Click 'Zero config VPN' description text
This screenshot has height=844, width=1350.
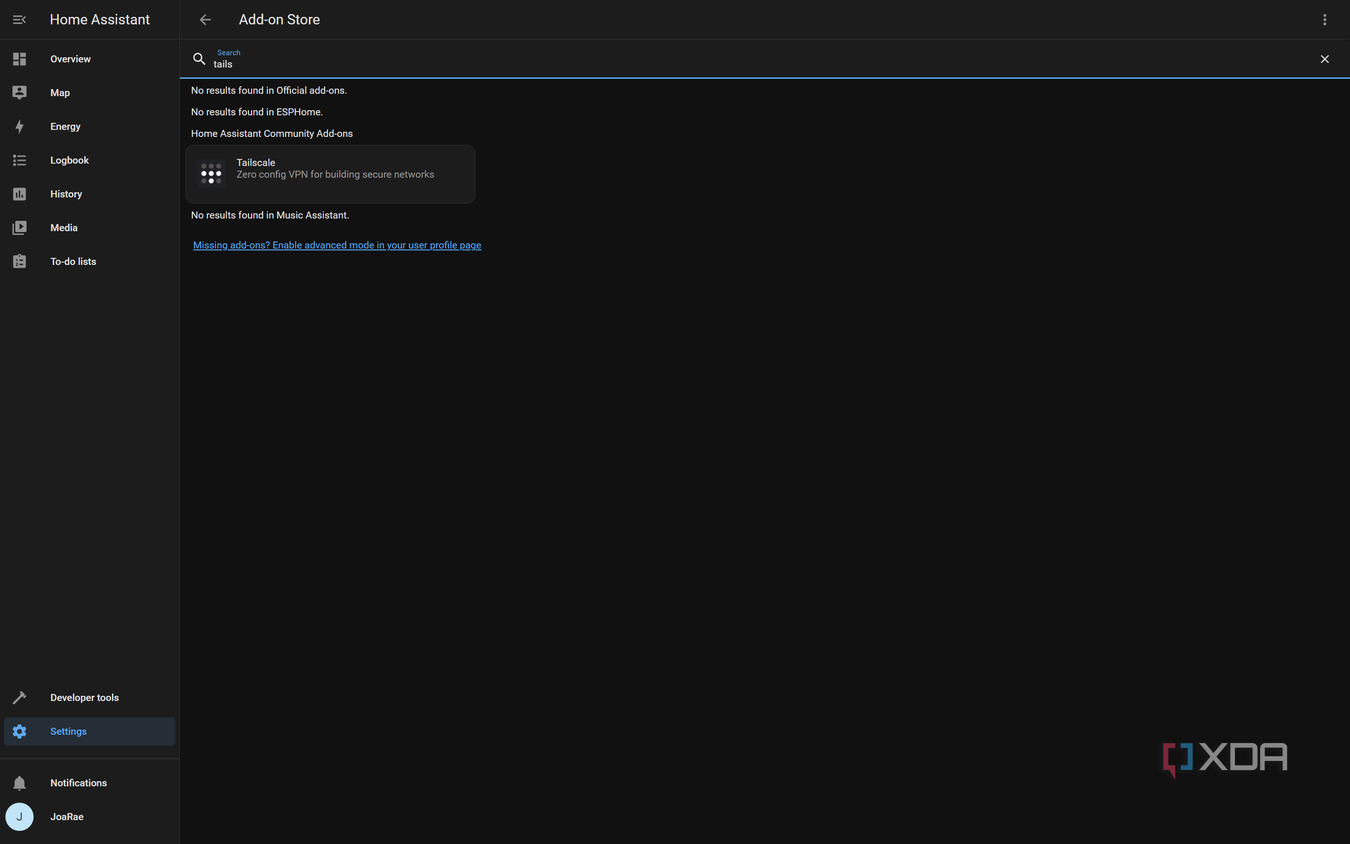point(335,175)
